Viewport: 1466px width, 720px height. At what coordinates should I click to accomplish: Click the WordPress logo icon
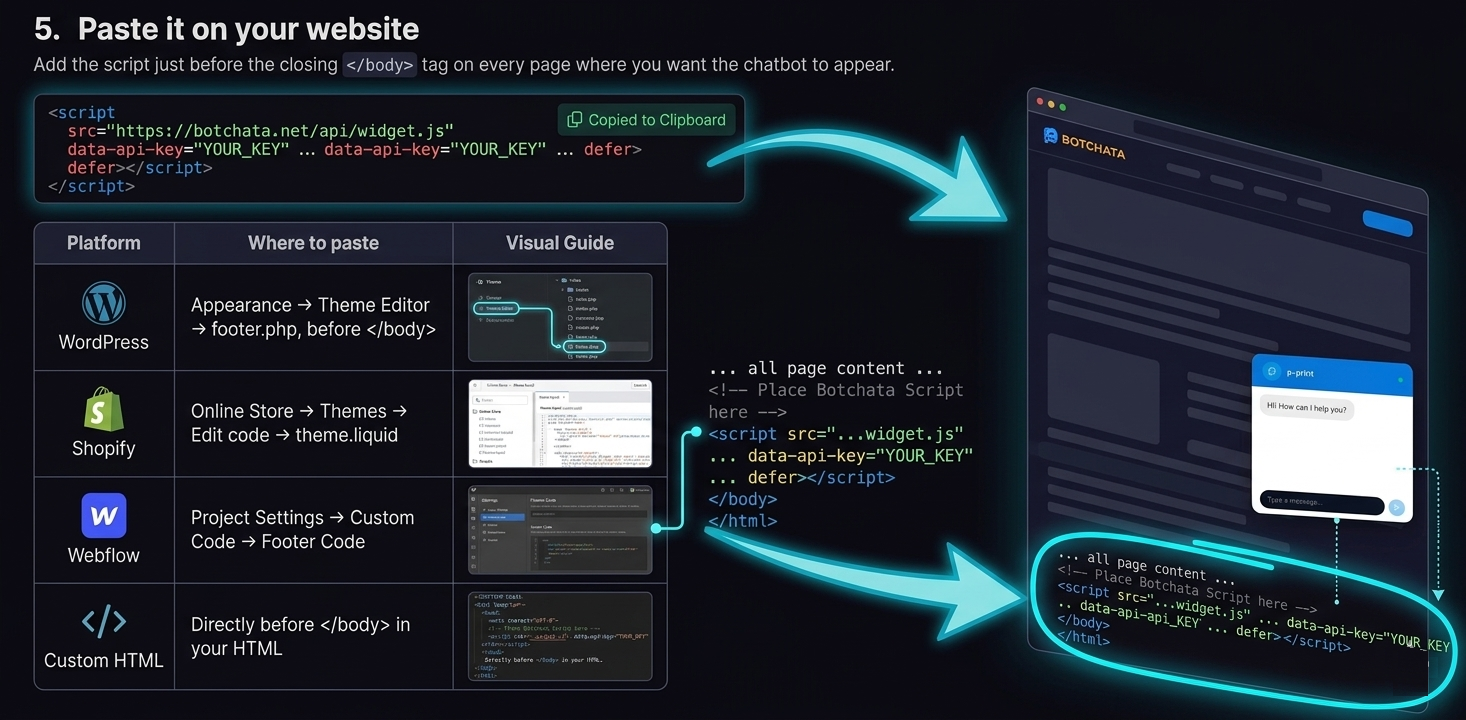point(104,303)
